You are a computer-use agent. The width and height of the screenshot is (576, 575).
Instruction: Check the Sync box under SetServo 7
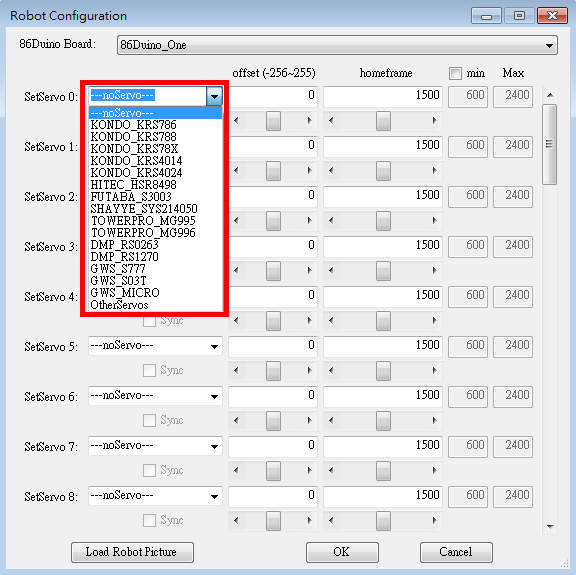(x=149, y=470)
